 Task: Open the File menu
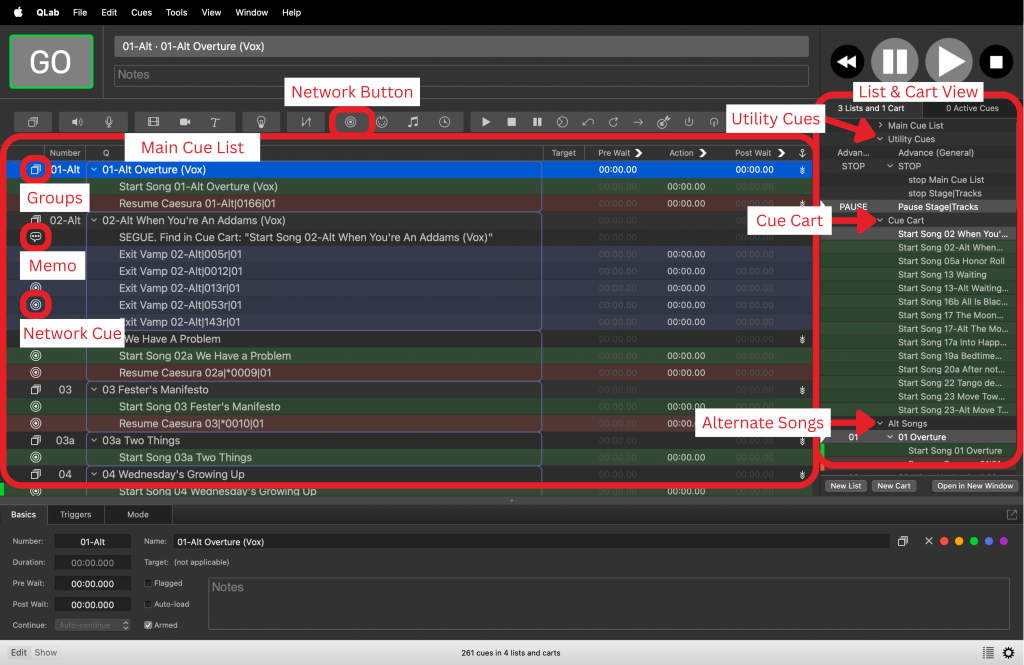pyautogui.click(x=80, y=12)
